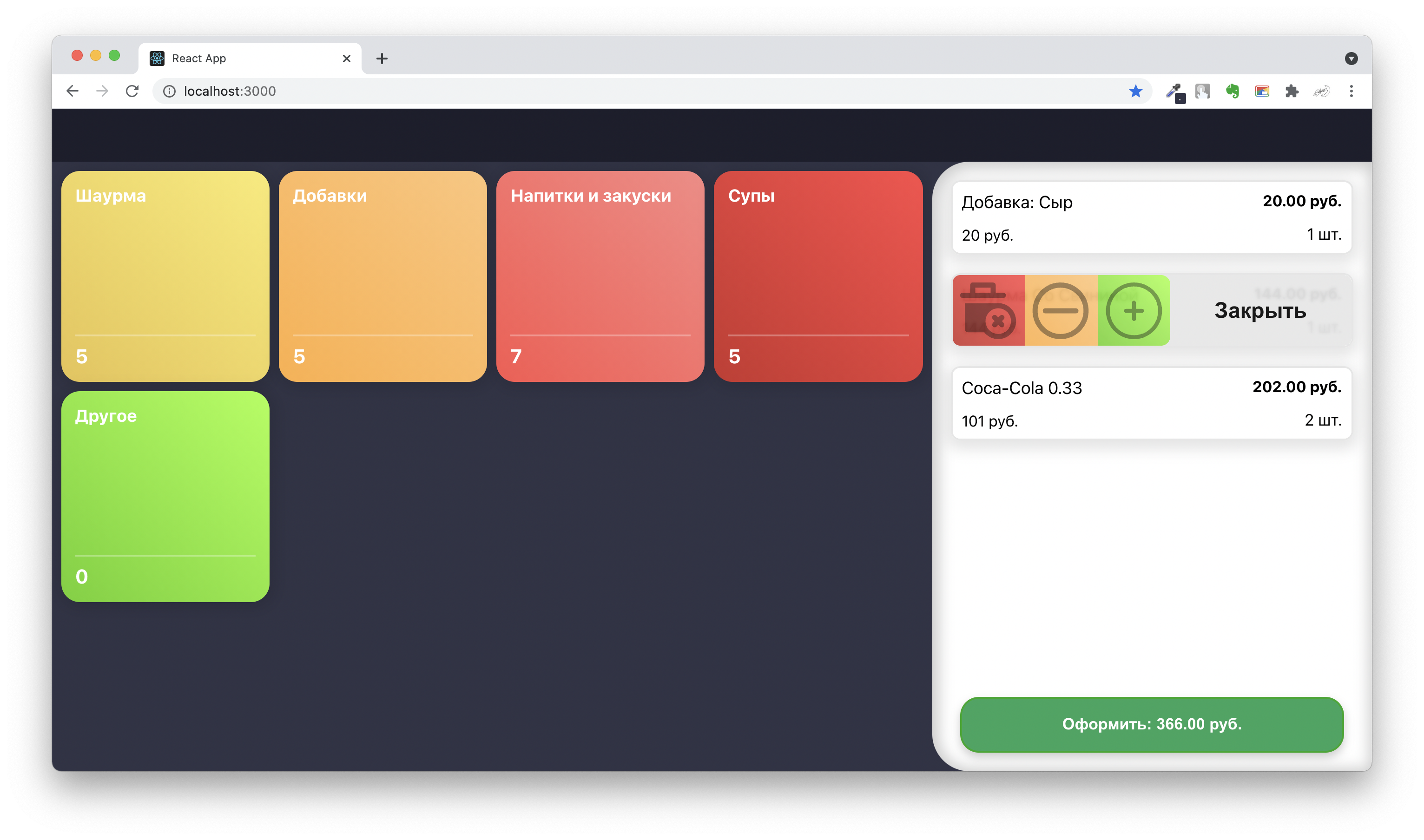
Task: Click the 202.00 руб. total price
Action: [1297, 387]
